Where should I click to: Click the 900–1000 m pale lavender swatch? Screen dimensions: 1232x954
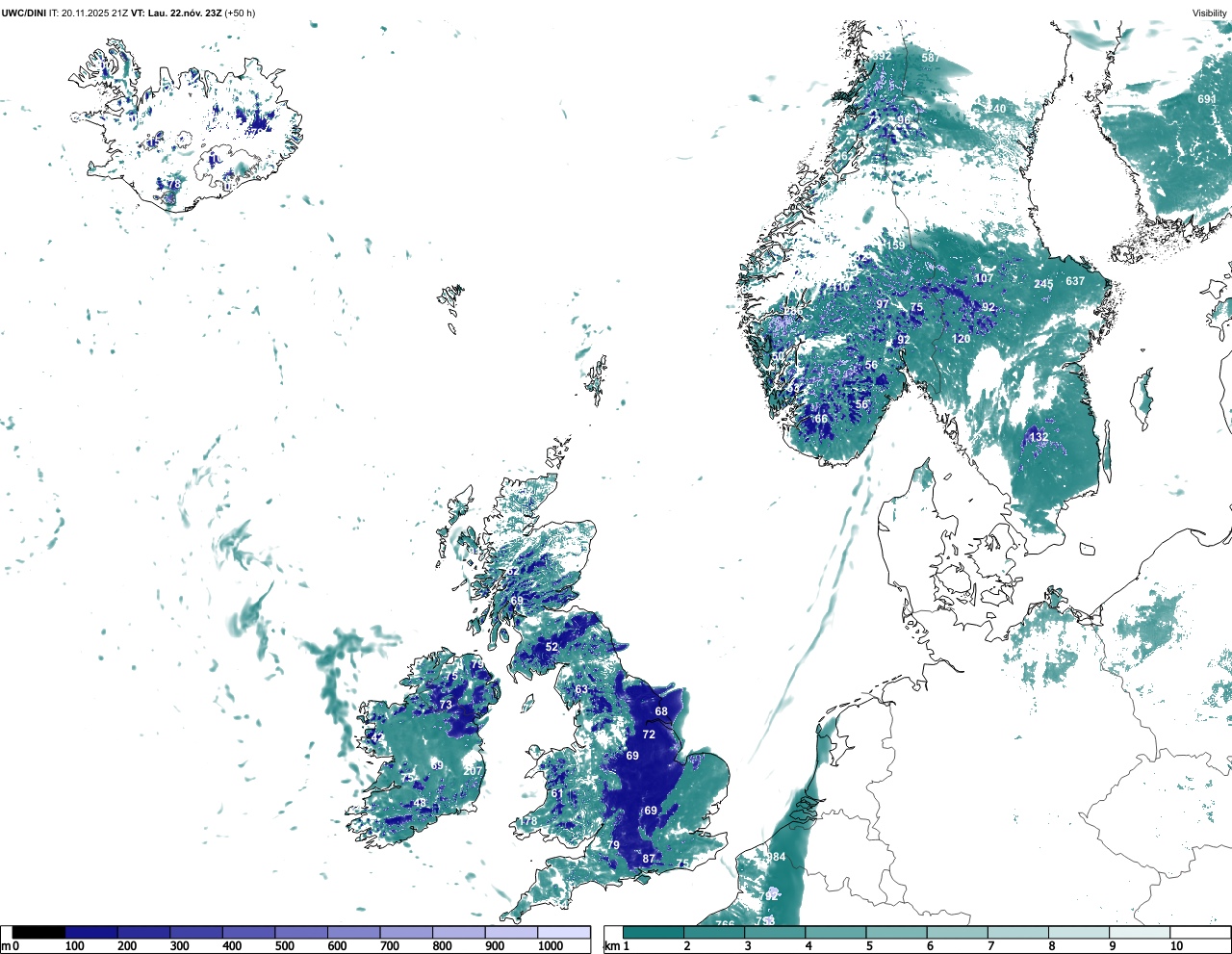click(x=511, y=933)
